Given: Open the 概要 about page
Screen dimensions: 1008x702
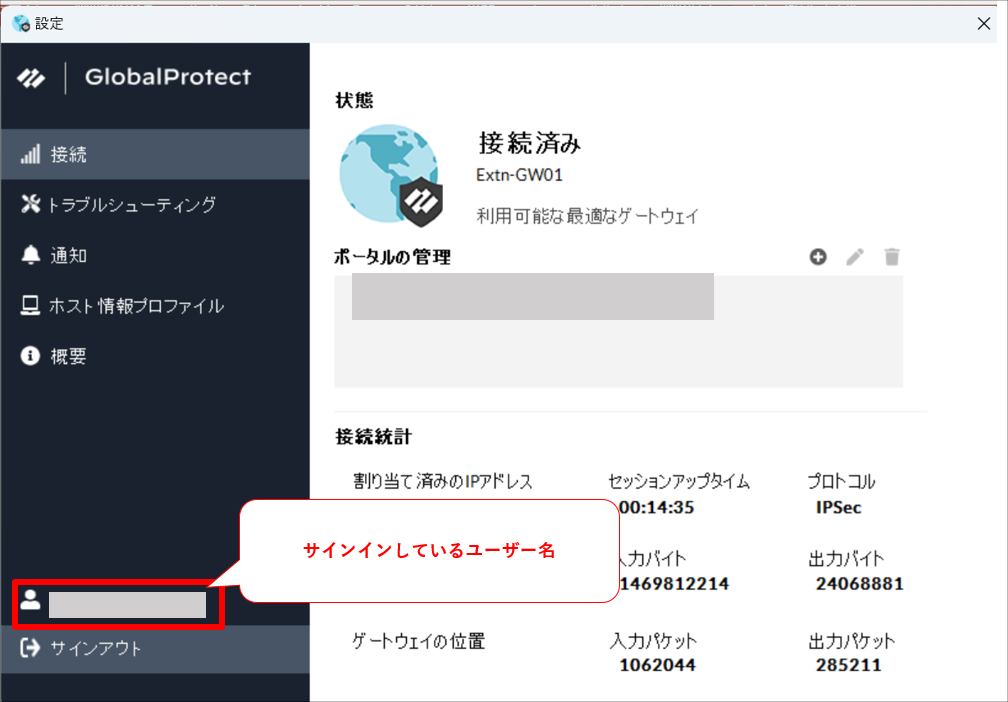Looking at the screenshot, I should pos(155,356).
